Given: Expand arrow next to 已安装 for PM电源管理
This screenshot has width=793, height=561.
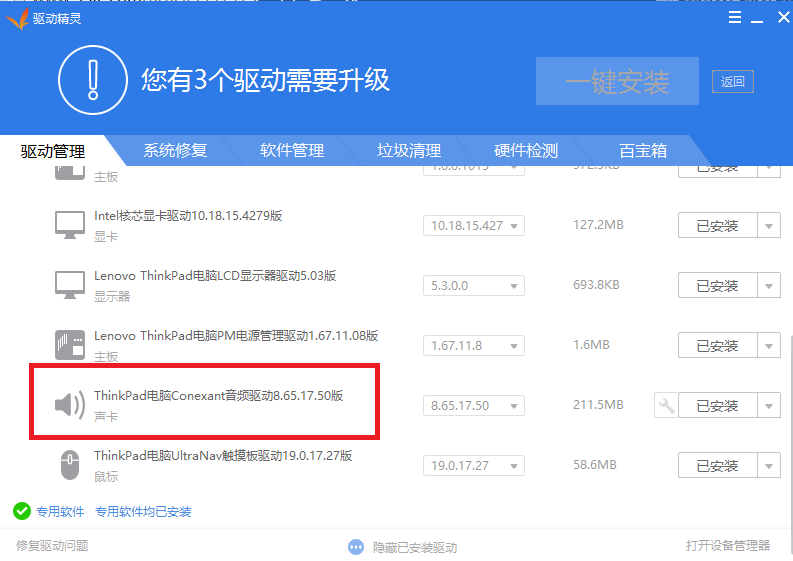Looking at the screenshot, I should (769, 346).
